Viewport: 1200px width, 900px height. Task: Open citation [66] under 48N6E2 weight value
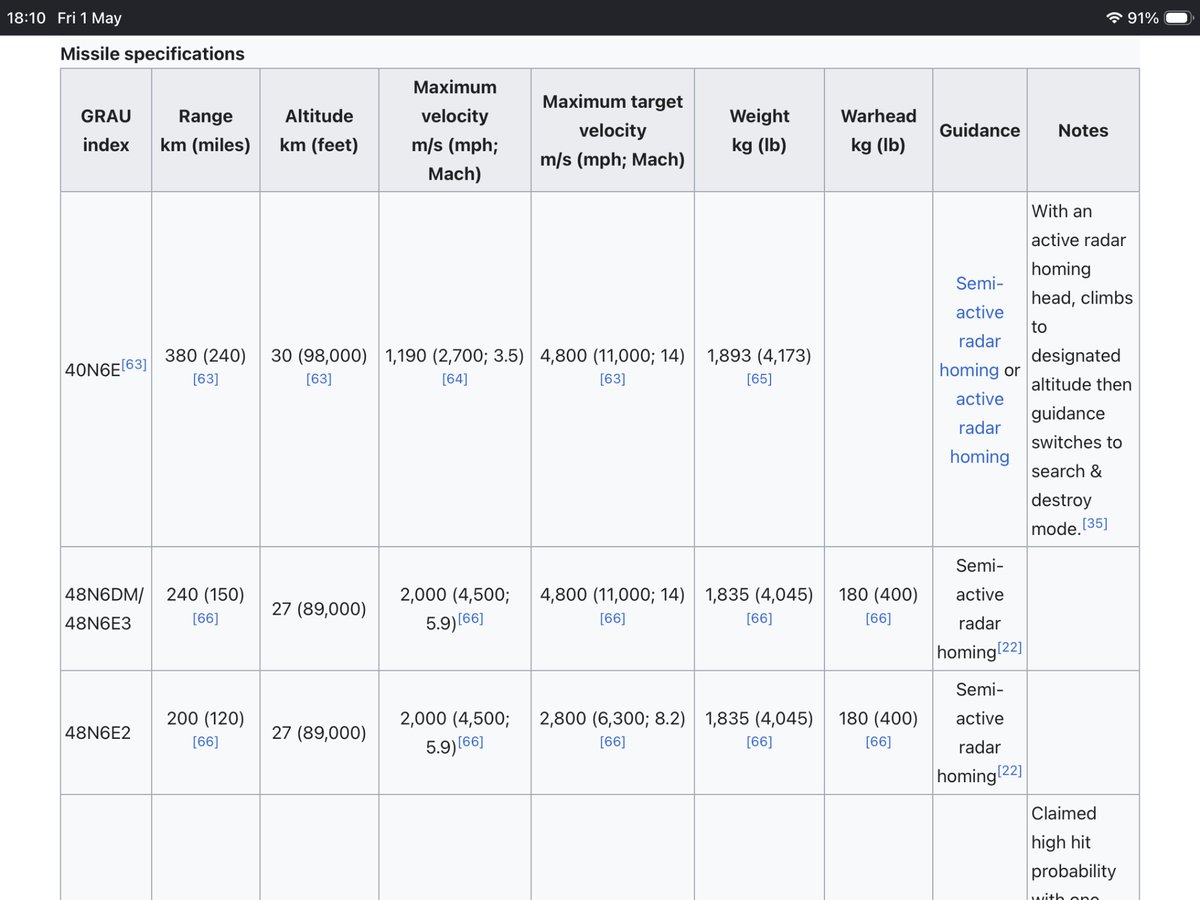pyautogui.click(x=759, y=741)
